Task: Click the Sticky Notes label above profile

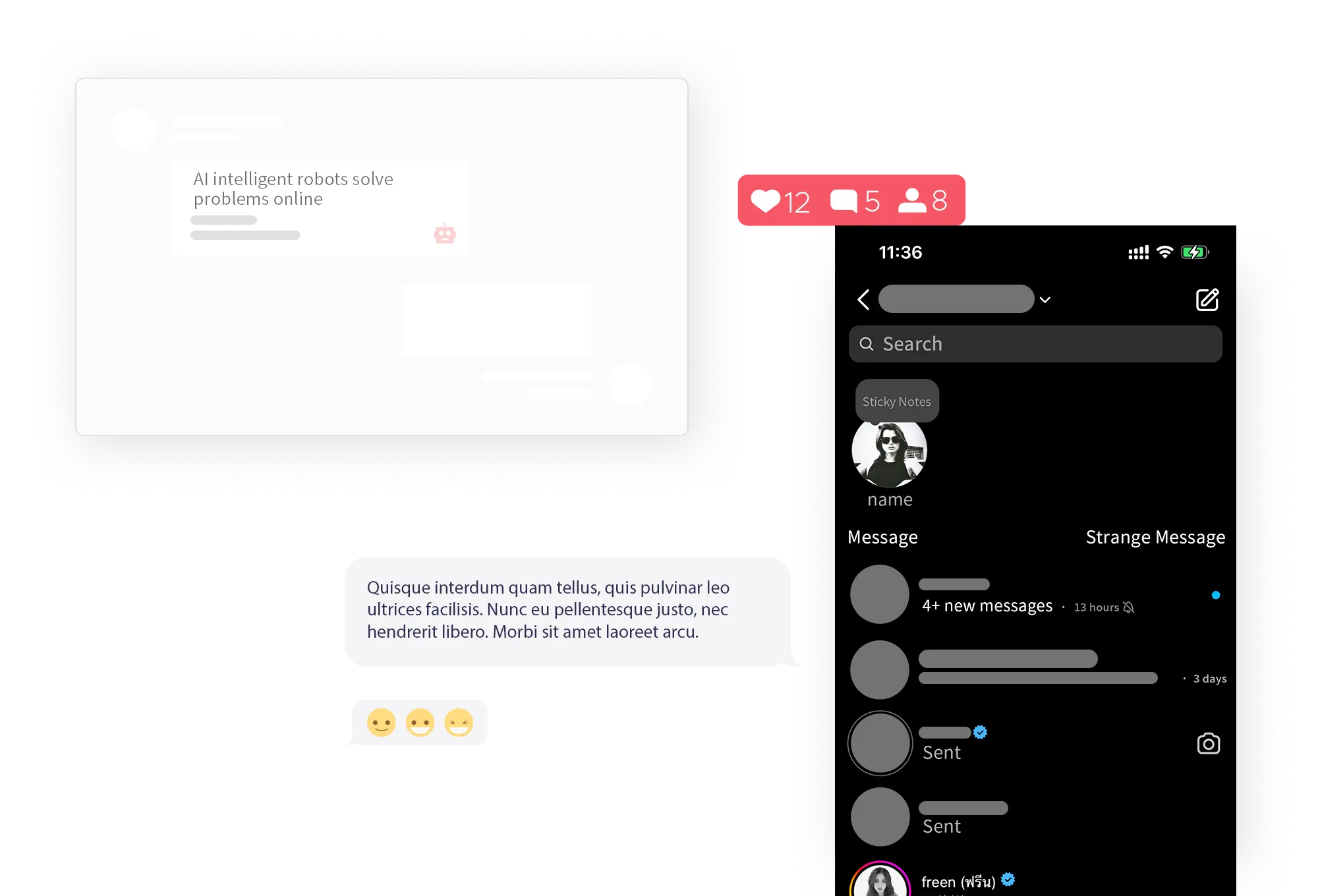Action: pyautogui.click(x=895, y=401)
